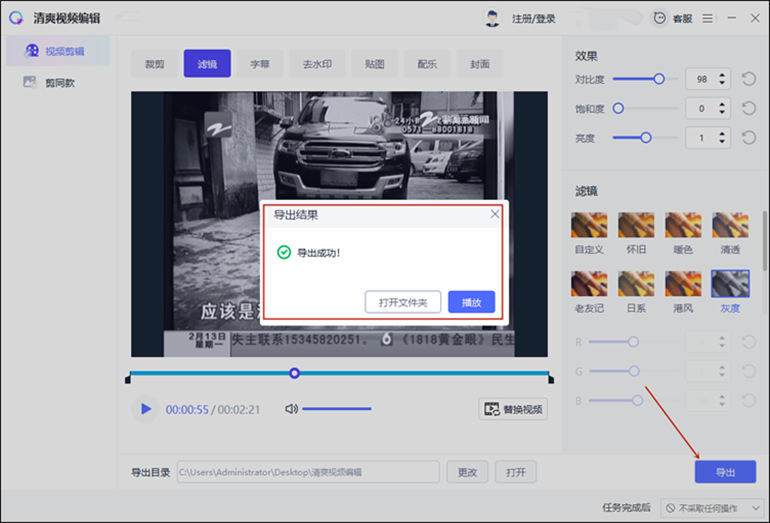This screenshot has height=523, width=770.
Task: Click the 导出目录 path field
Action: 308,472
